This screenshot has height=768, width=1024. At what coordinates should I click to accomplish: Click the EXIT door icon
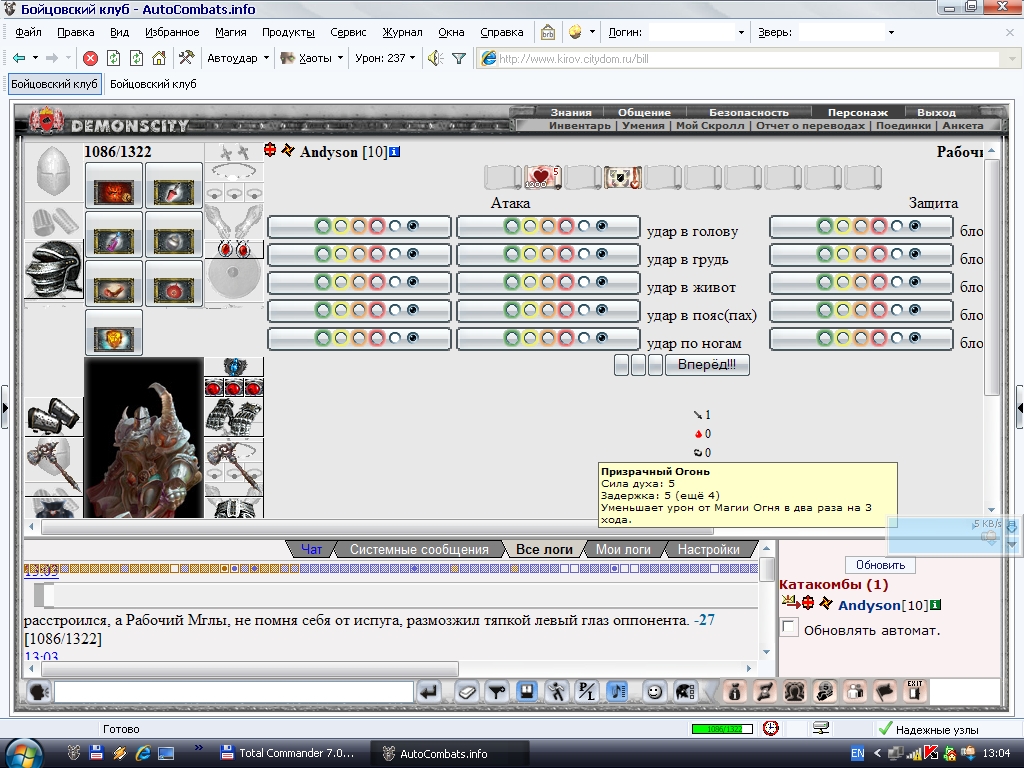(915, 691)
